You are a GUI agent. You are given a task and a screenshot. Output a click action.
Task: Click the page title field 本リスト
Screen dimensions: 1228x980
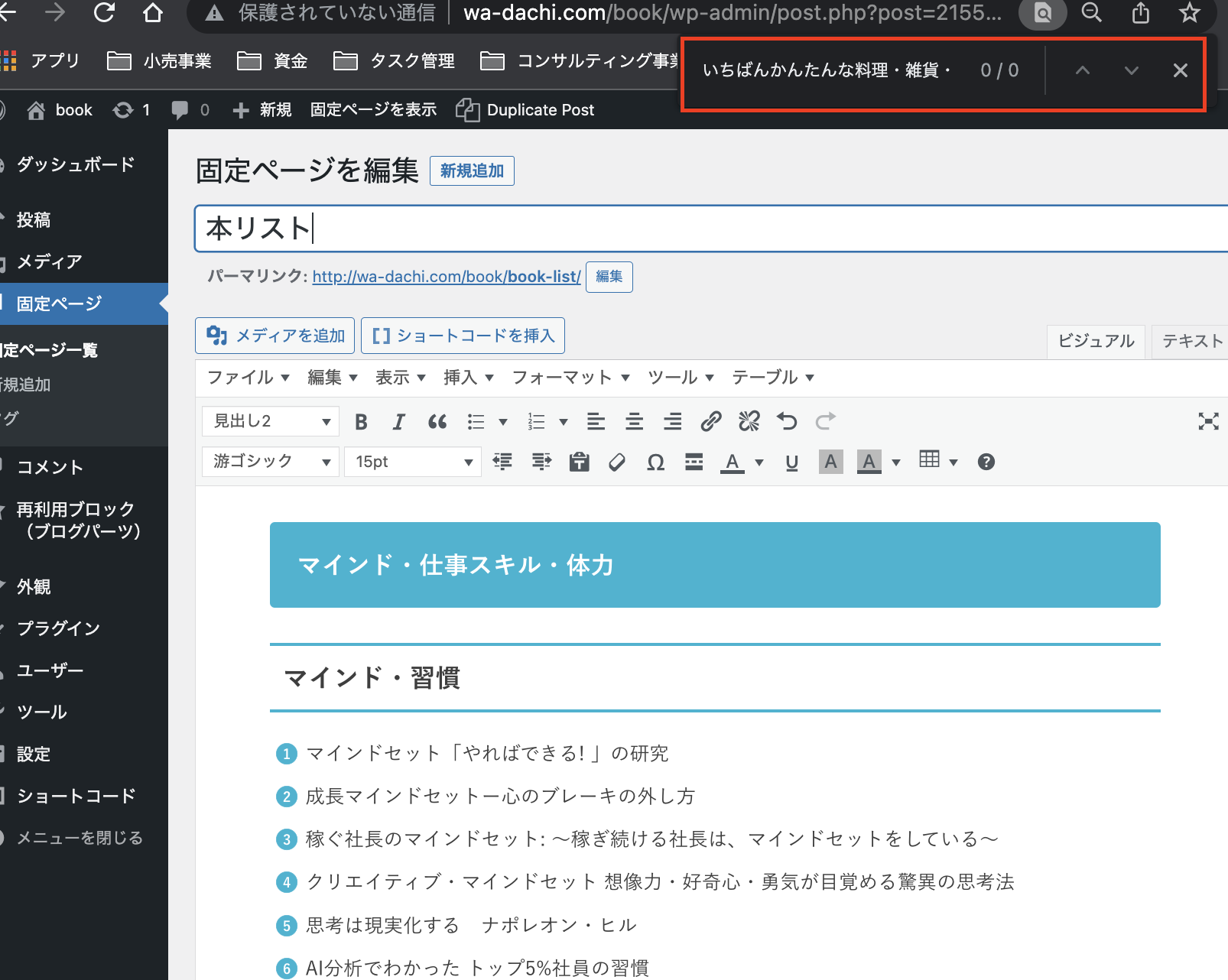(x=688, y=229)
